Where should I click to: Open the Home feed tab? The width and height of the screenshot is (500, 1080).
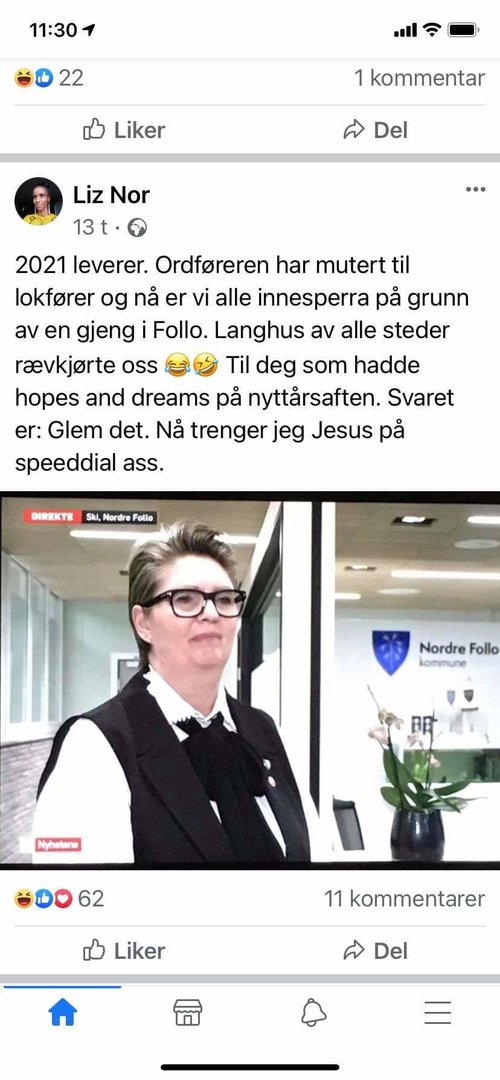click(63, 1012)
